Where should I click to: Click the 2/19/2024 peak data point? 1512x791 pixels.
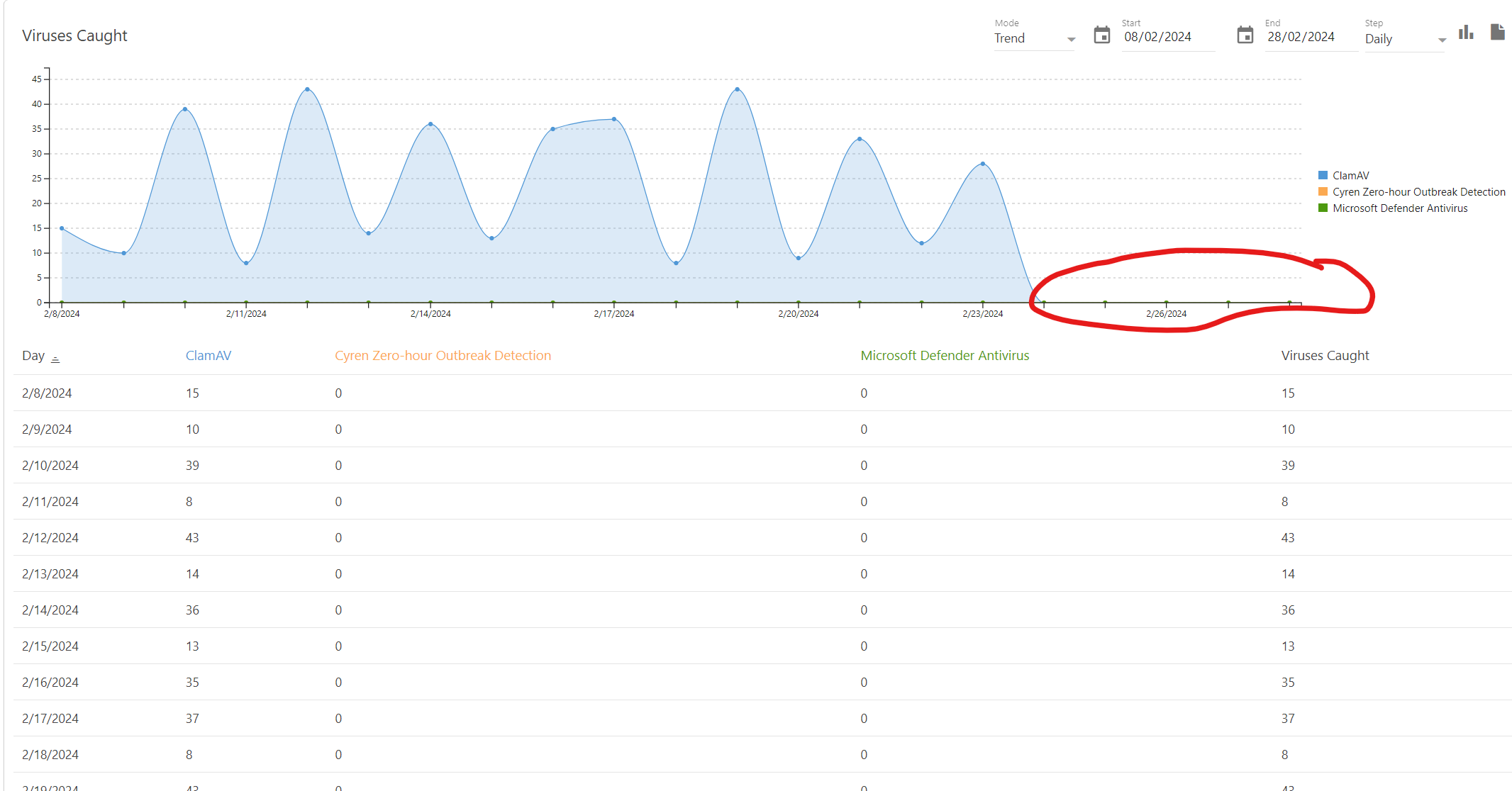point(738,89)
